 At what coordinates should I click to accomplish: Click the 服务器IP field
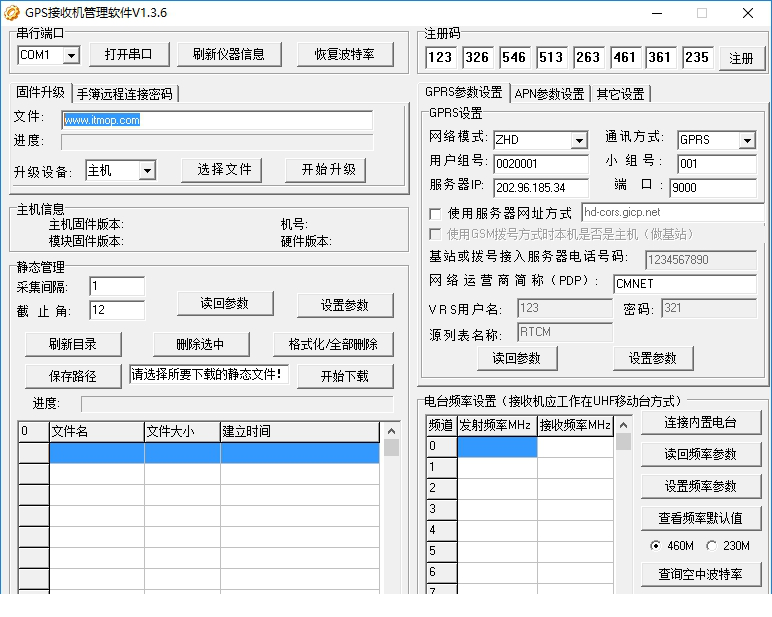click(541, 188)
